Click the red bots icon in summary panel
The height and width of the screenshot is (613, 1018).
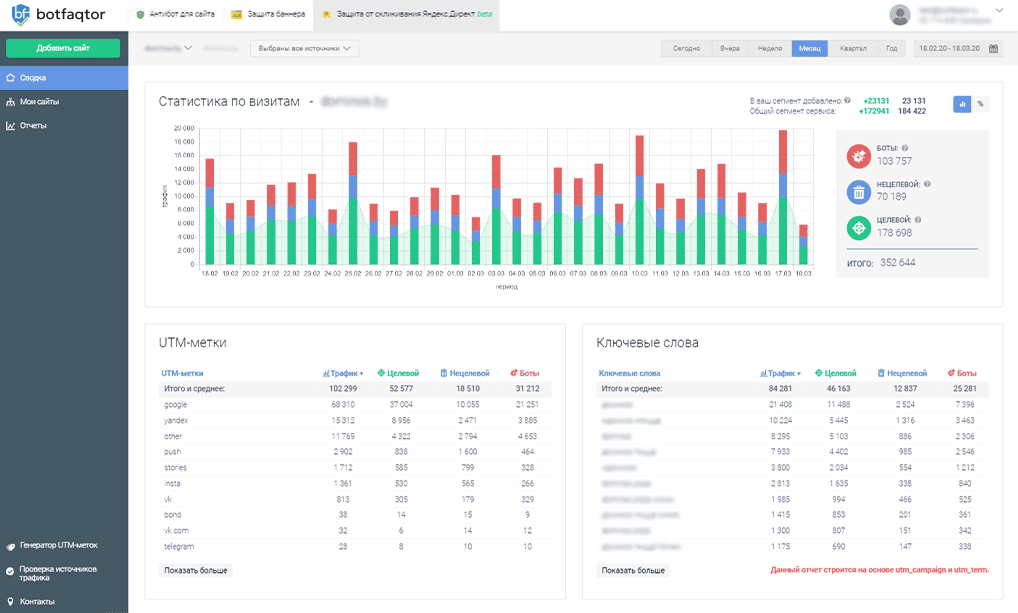point(859,156)
